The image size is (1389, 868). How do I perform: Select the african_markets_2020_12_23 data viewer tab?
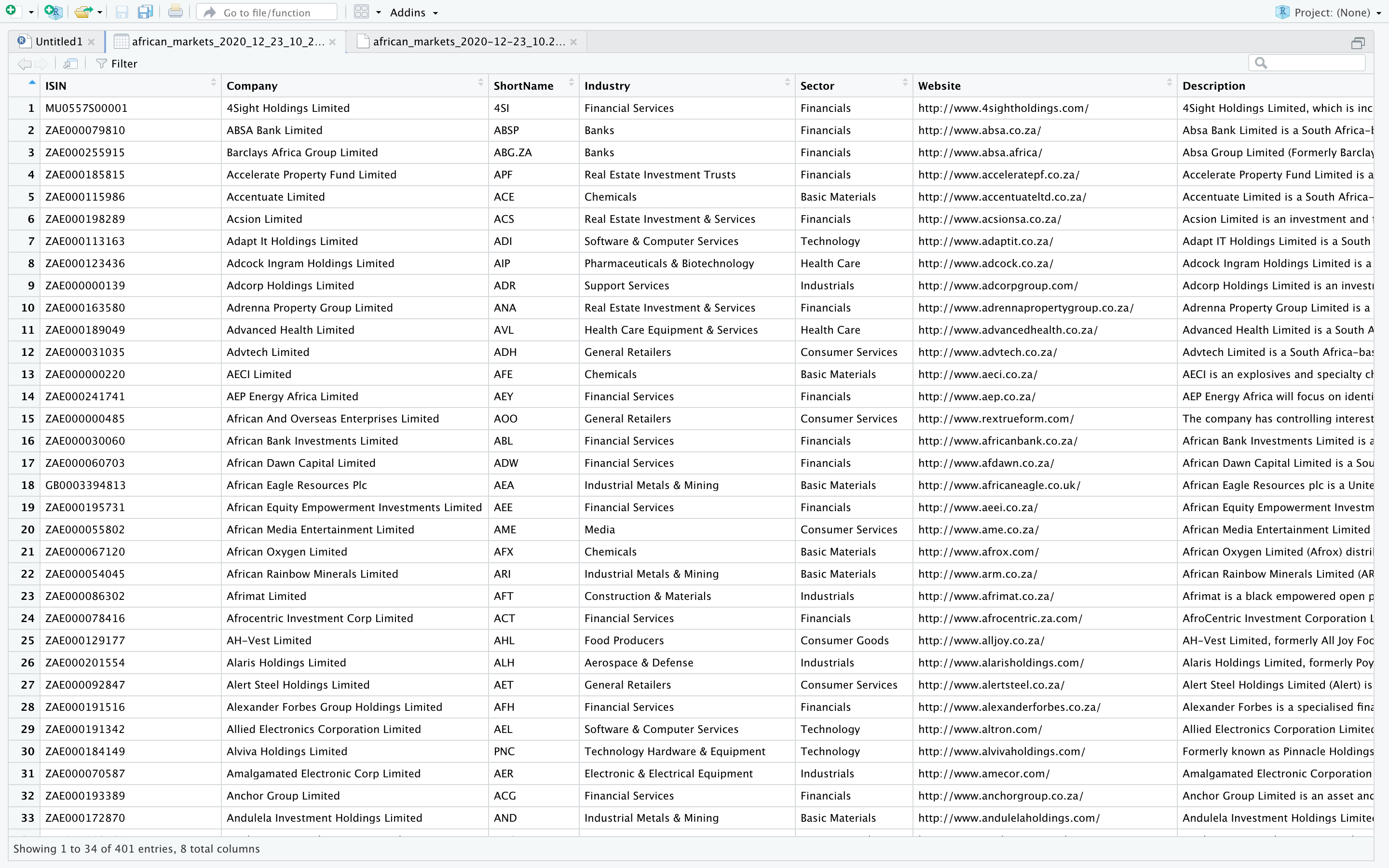point(228,41)
